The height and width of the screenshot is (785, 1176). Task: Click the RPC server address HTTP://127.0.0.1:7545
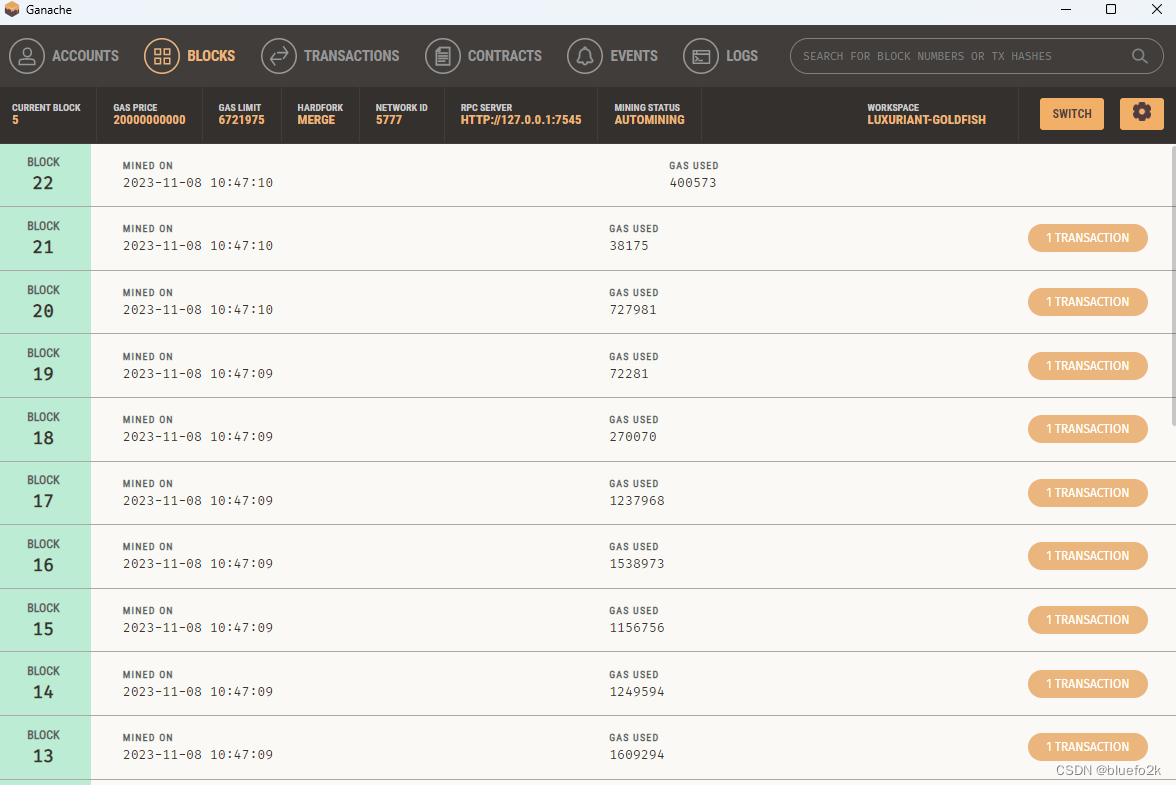[520, 120]
